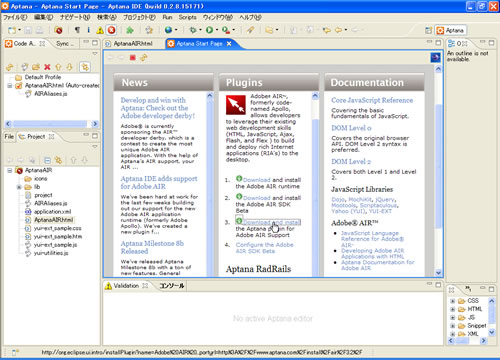
Task: Click the New file toolbar icon
Action: 12,30
